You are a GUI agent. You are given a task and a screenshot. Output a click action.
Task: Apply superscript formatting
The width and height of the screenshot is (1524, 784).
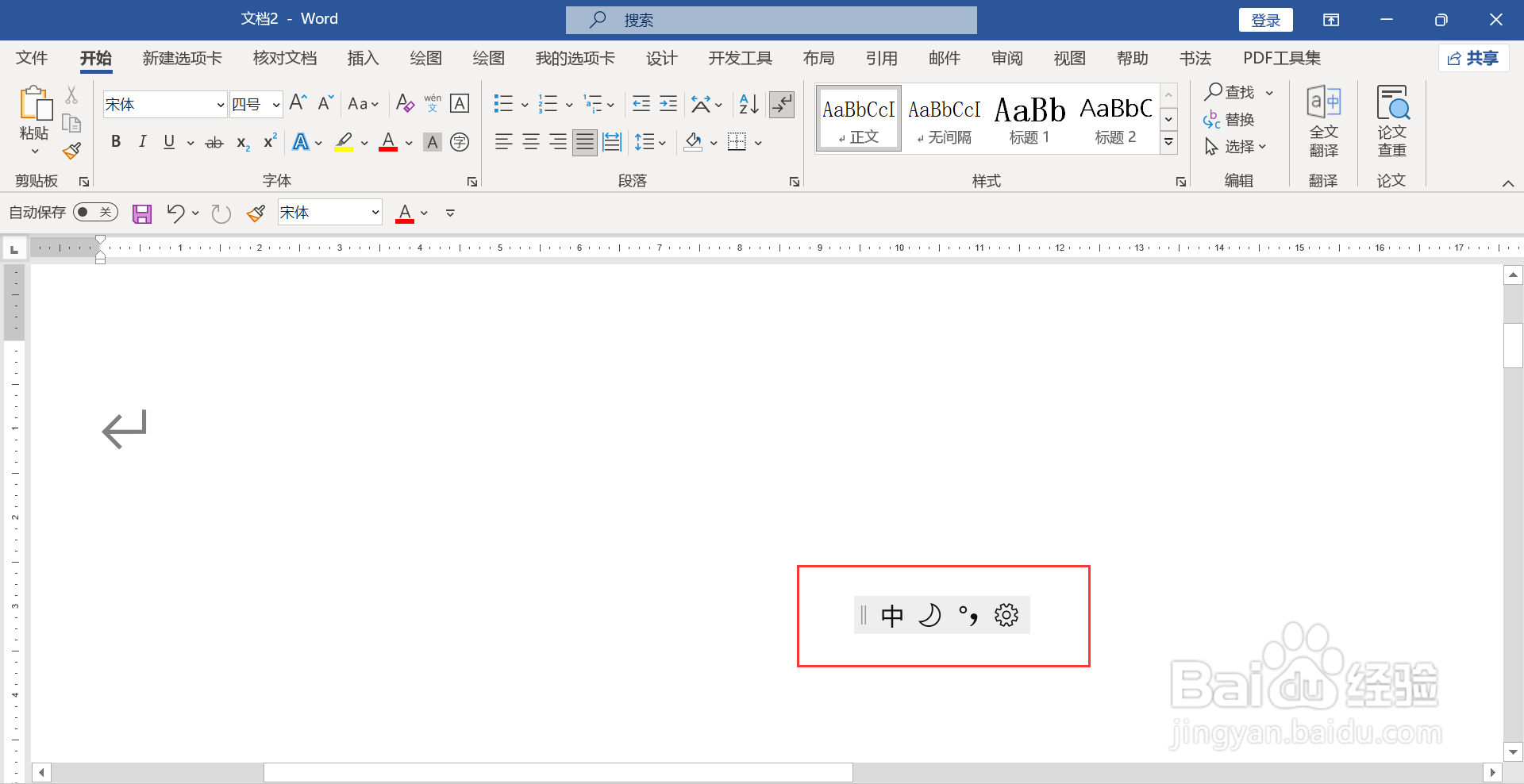[x=270, y=141]
